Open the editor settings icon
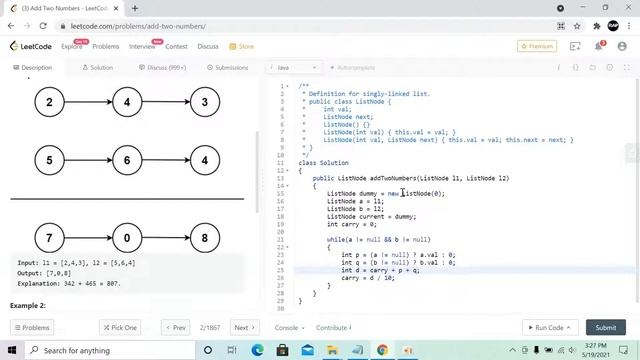The image size is (640, 360). click(x=610, y=68)
